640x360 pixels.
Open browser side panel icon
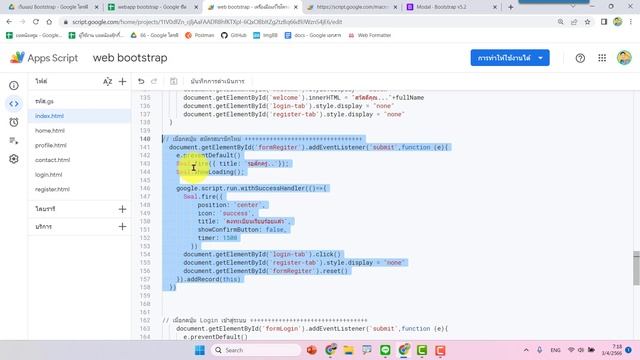[x=604, y=22]
